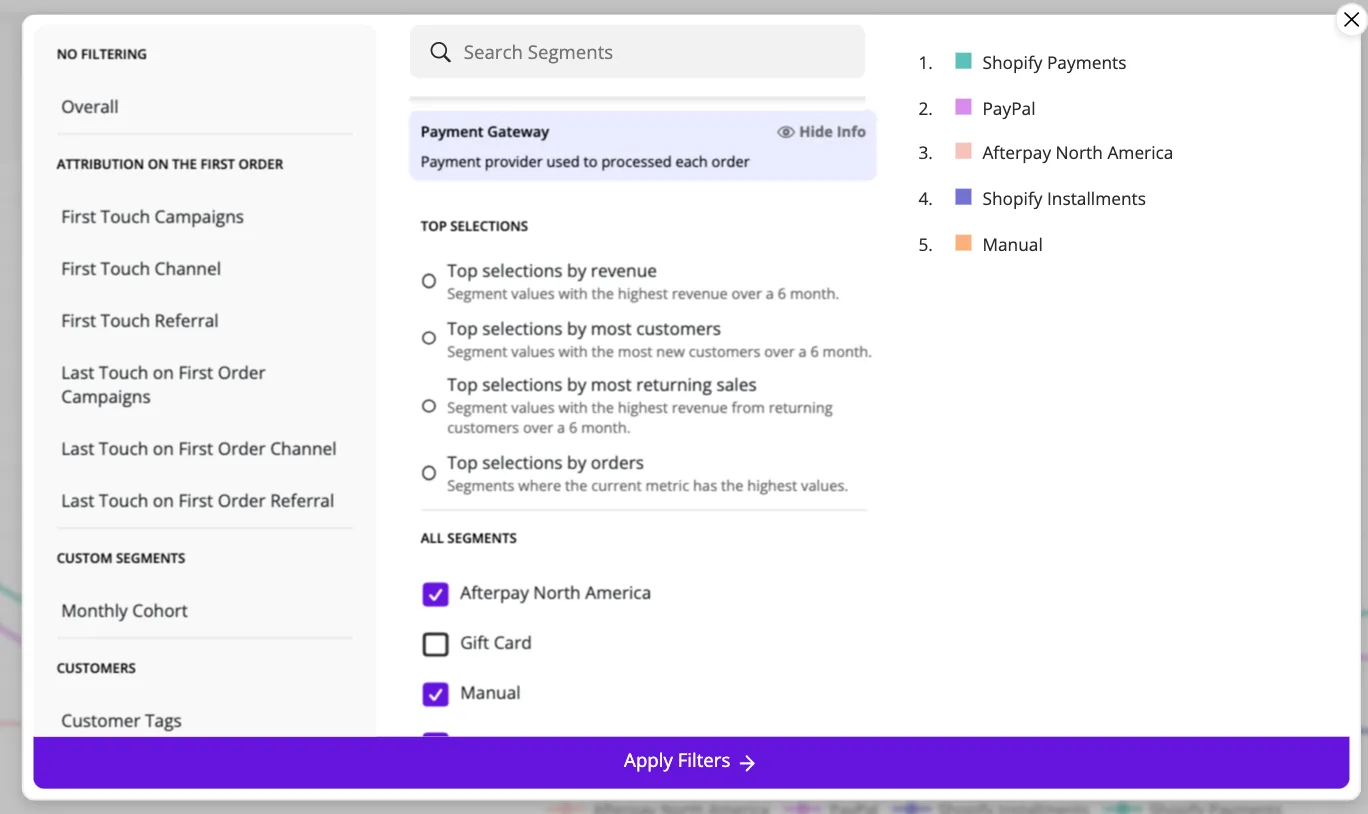The width and height of the screenshot is (1368, 814).
Task: Click the blue Shopify Installments swatch
Action: 963,197
